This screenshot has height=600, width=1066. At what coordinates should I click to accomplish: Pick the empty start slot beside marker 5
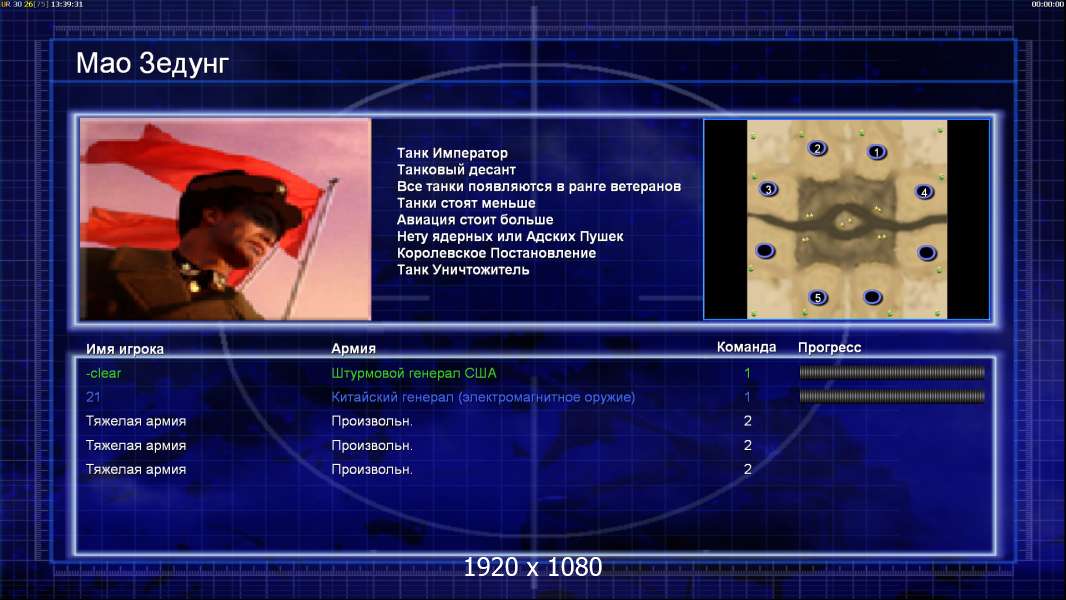click(872, 297)
